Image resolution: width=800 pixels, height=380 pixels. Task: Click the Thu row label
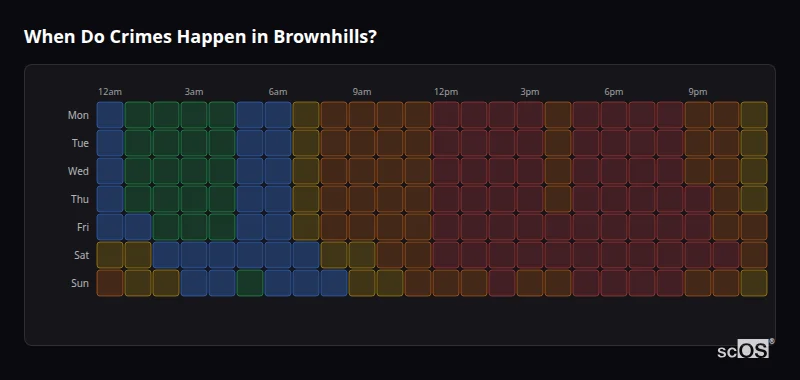(x=80, y=199)
